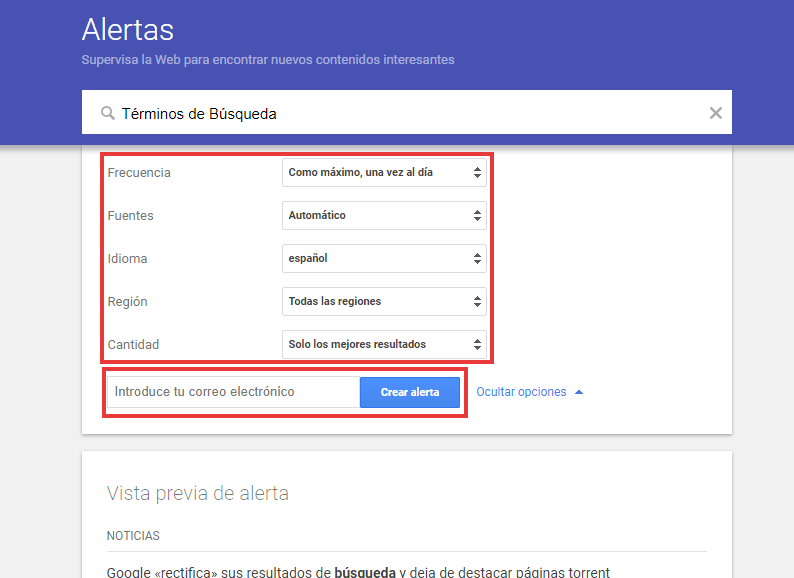794x578 pixels.
Task: Clear the search terms with the X icon
Action: (x=716, y=113)
